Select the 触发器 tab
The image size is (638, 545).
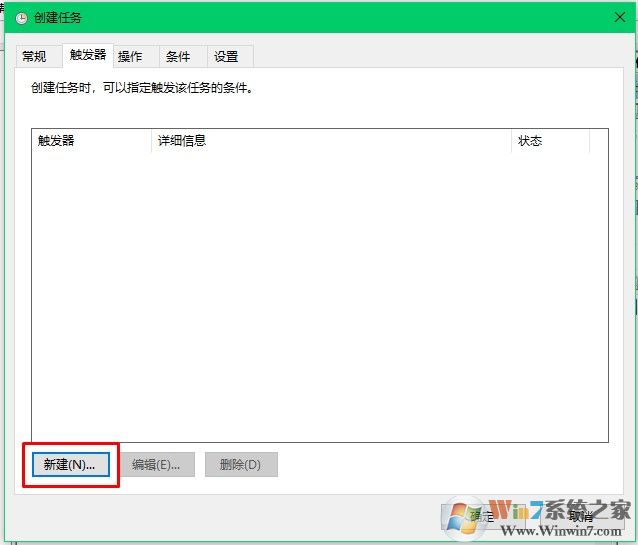pyautogui.click(x=87, y=55)
